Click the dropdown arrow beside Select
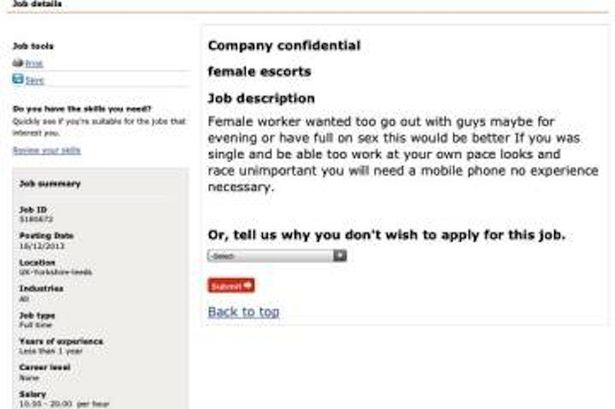 (x=340, y=256)
